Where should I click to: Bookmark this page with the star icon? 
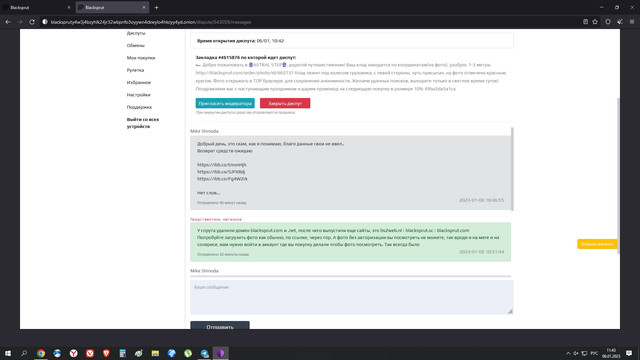click(595, 22)
